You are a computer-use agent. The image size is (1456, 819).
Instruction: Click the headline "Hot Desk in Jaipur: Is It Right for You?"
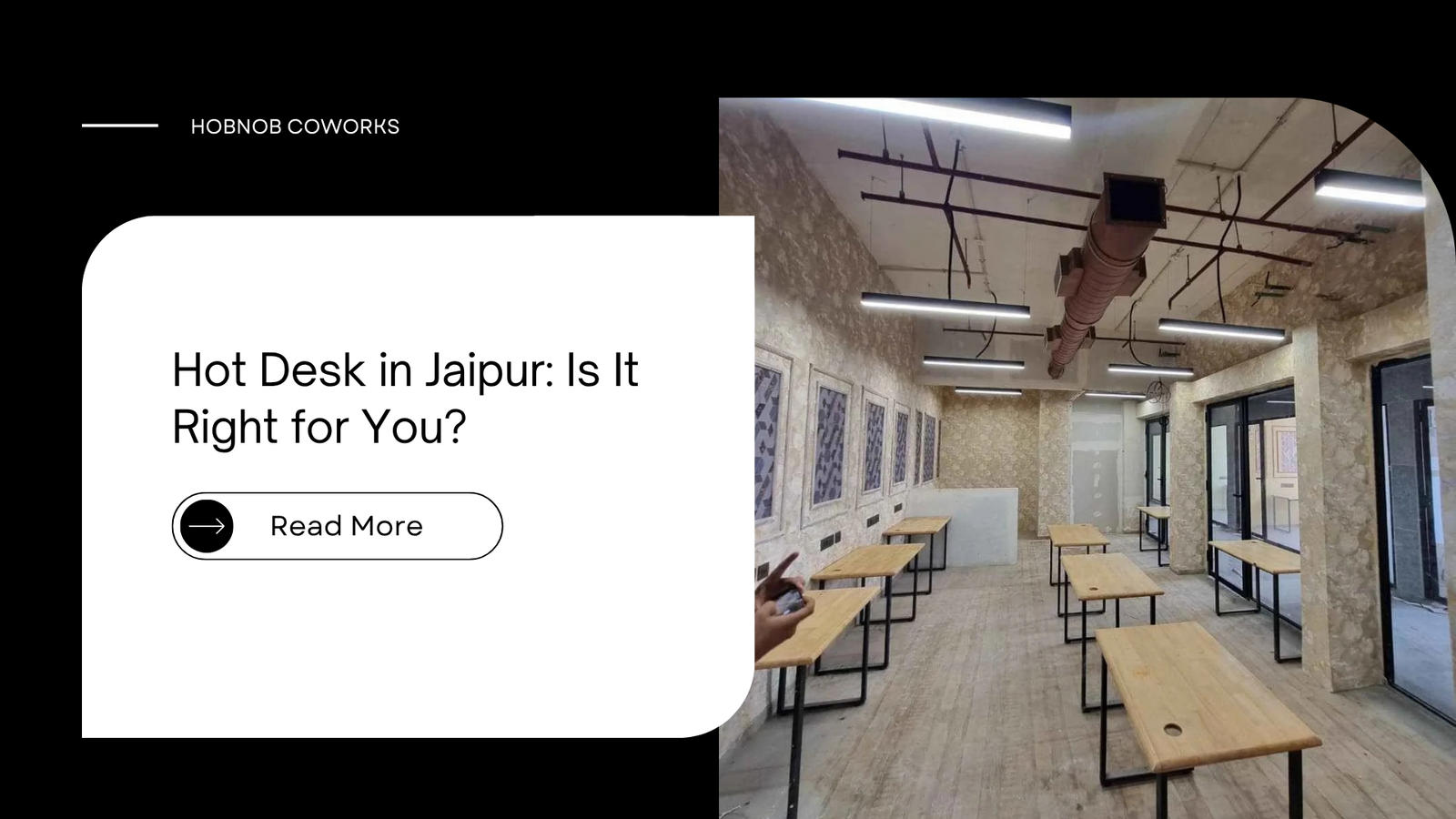click(405, 398)
